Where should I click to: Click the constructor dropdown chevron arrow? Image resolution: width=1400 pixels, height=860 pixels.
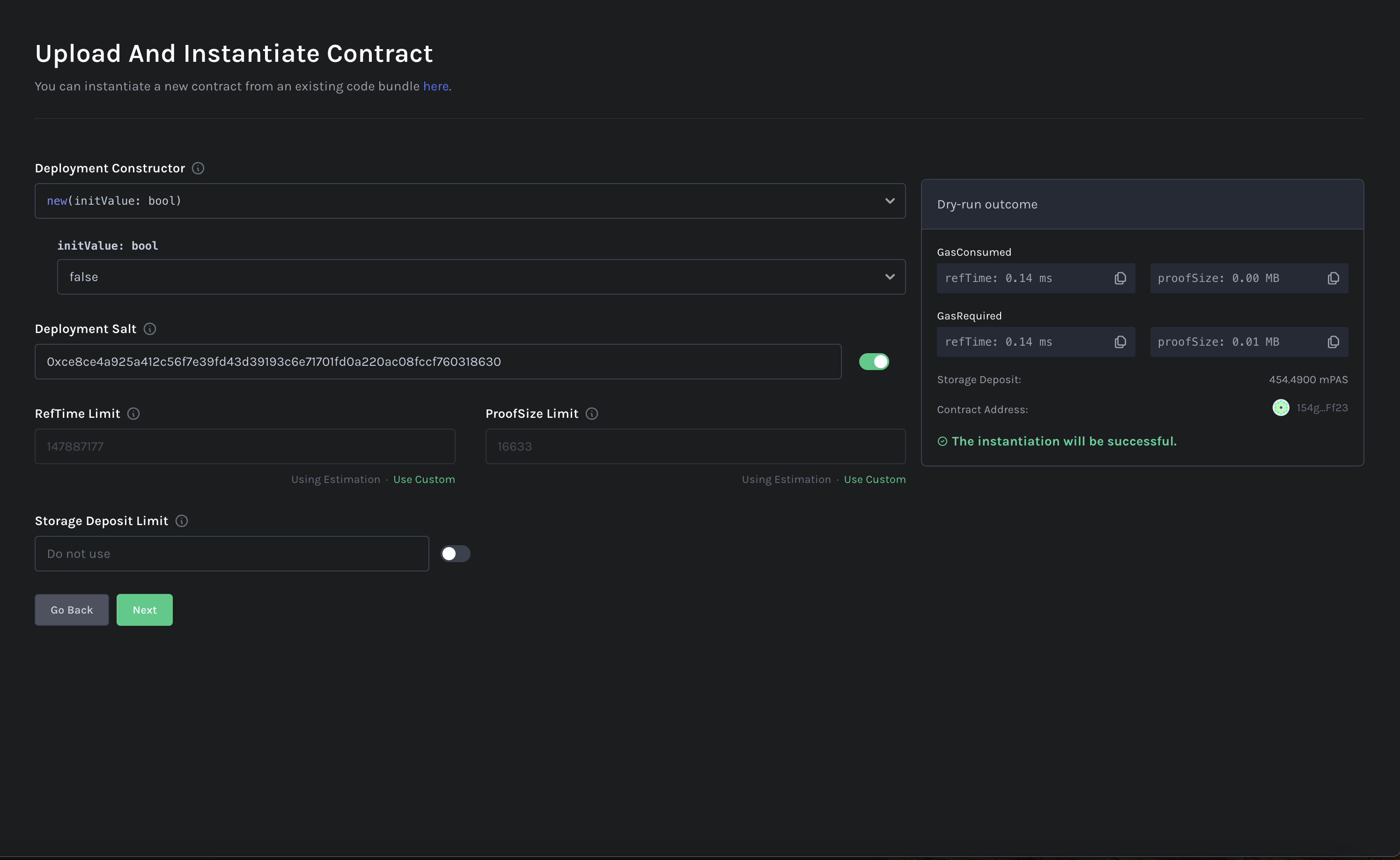[890, 201]
